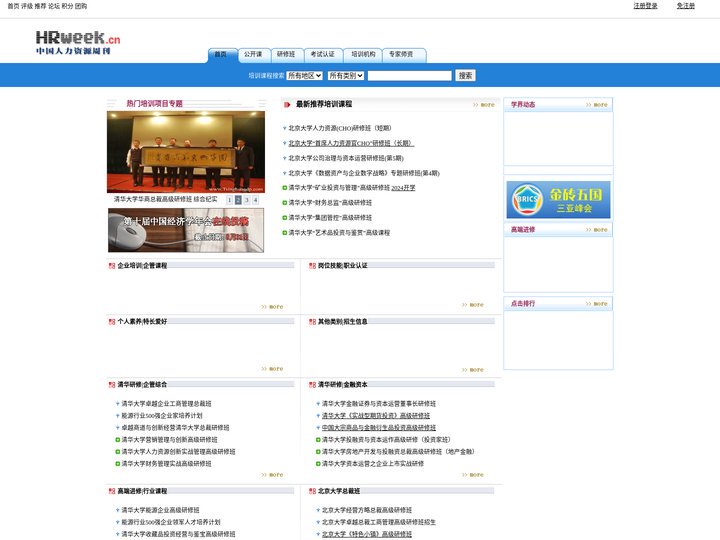720x540 pixels.
Task: Open the 研修班 tab
Action: pyautogui.click(x=287, y=55)
